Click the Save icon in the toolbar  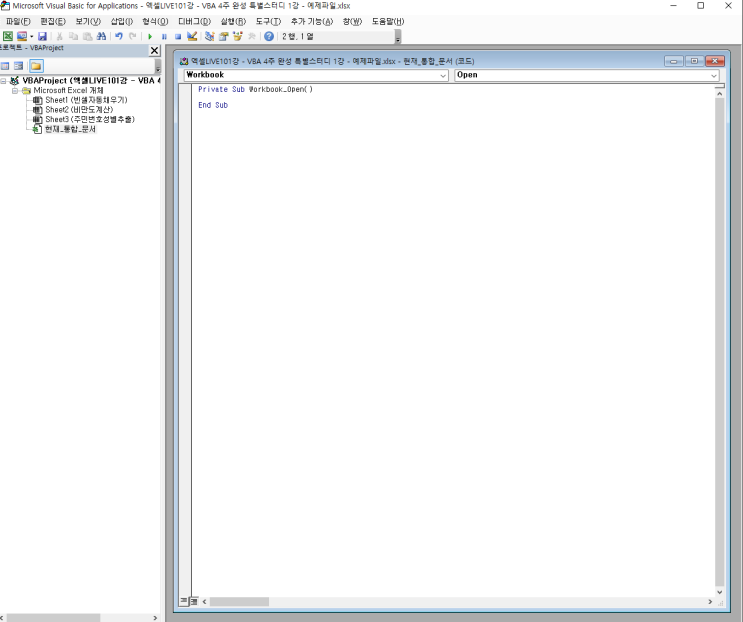click(x=42, y=36)
